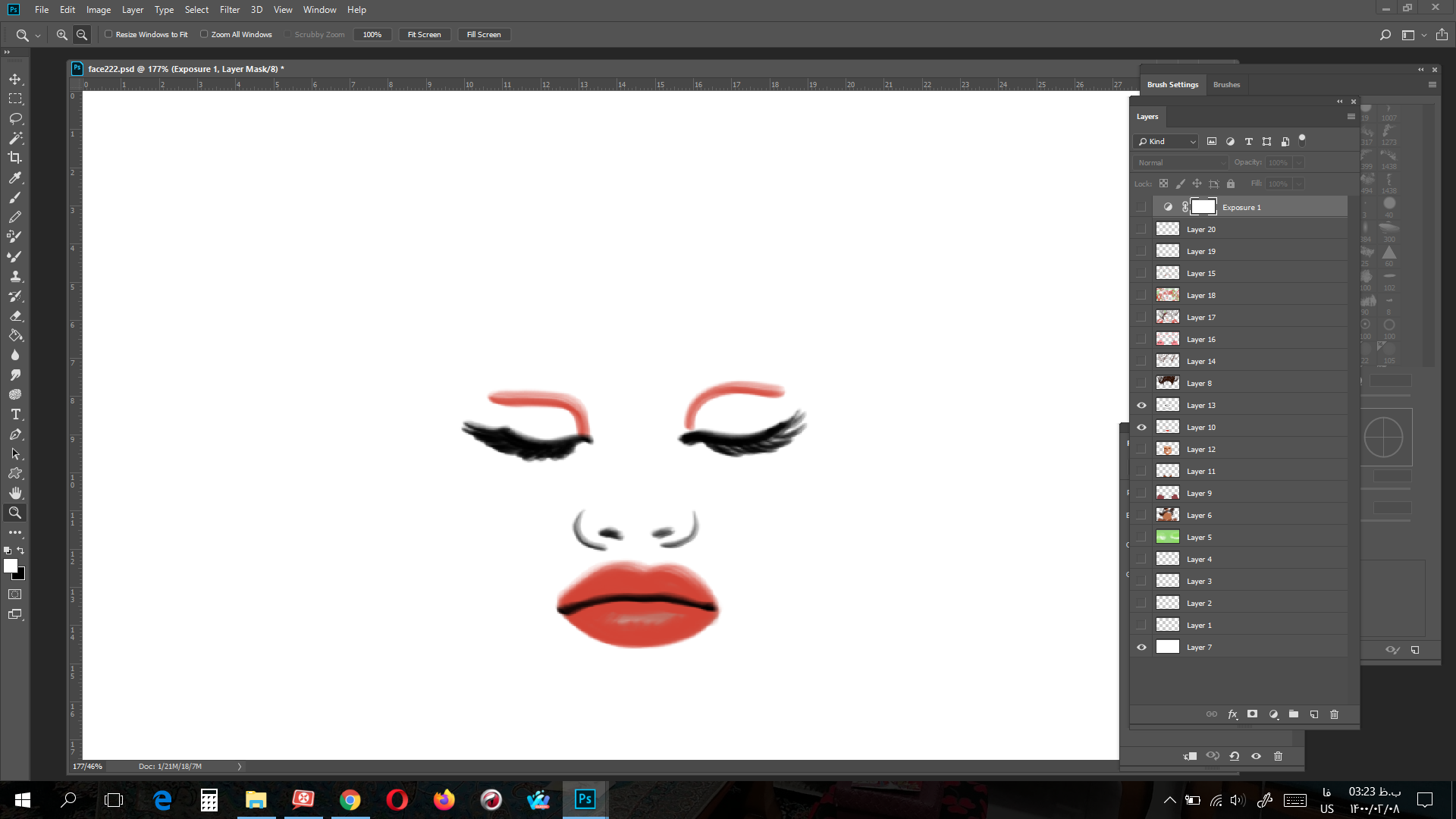The height and width of the screenshot is (819, 1456).
Task: Add layer style with fx icon
Action: click(1232, 714)
